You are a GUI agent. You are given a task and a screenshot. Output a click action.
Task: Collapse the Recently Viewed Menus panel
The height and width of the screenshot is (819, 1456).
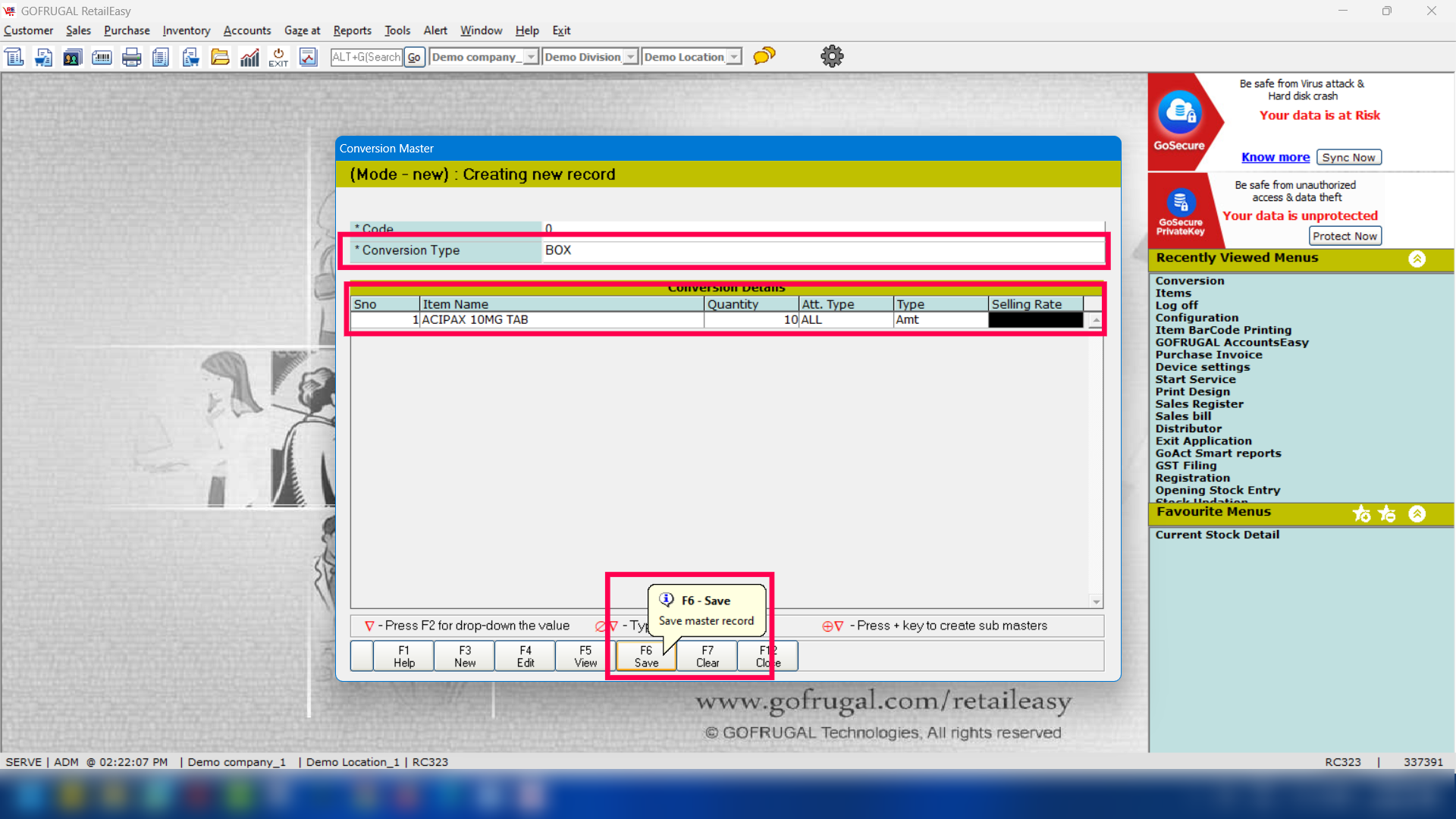click(1417, 259)
